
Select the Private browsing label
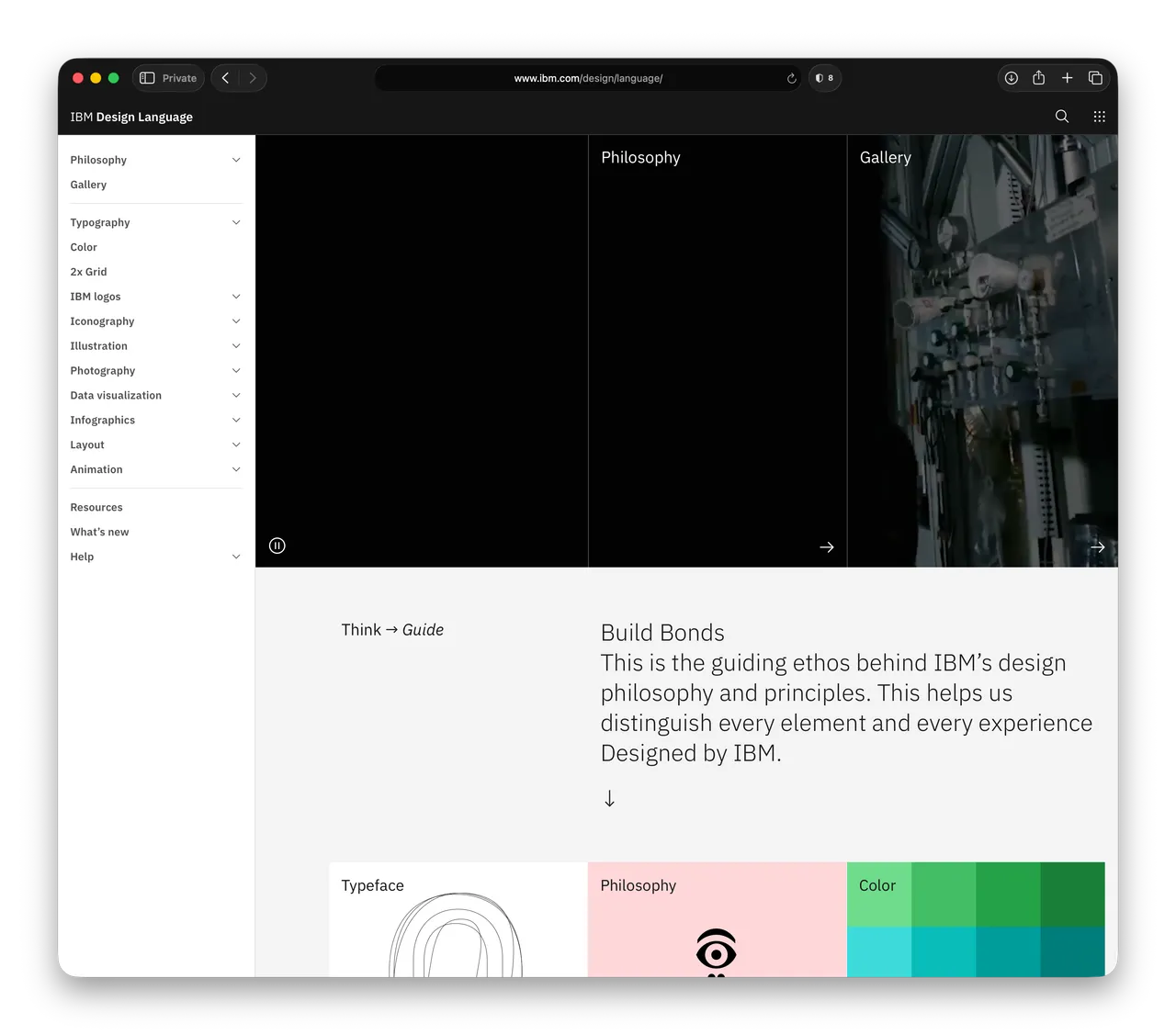pos(179,78)
